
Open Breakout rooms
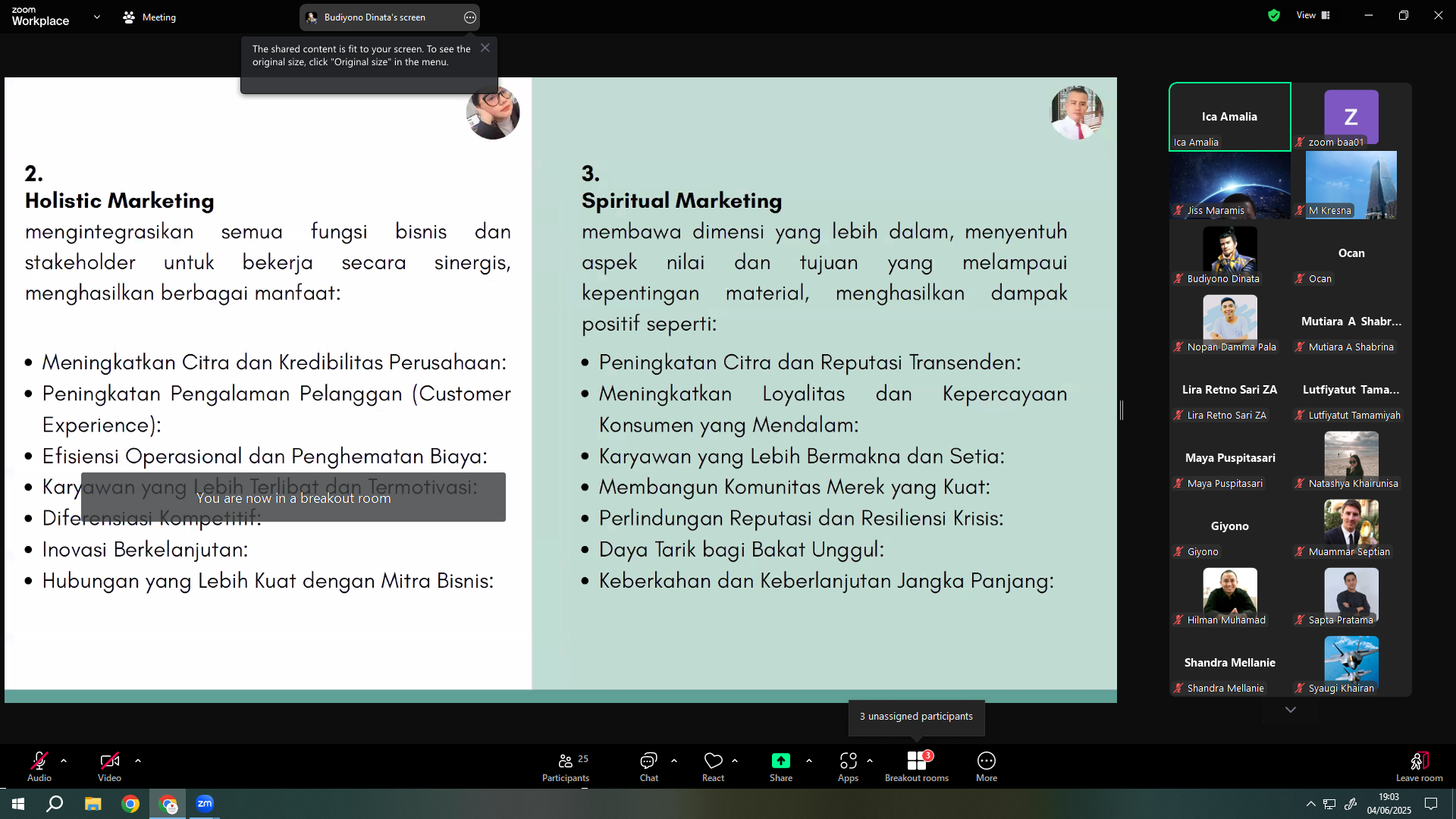(917, 766)
